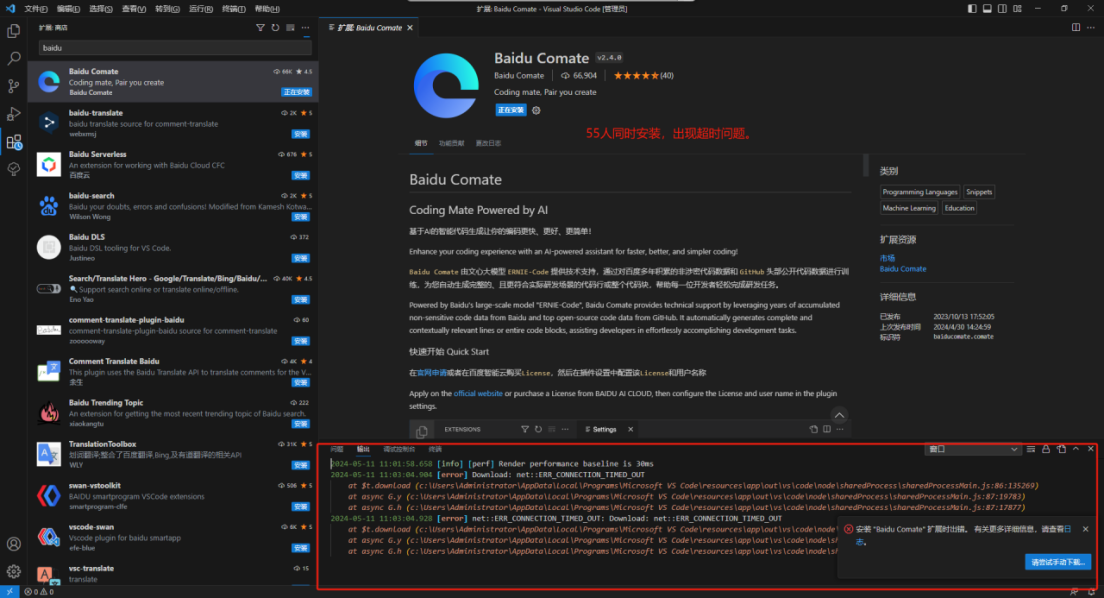
Task: Close the Baidu Comate extension tab
Action: pyautogui.click(x=410, y=27)
